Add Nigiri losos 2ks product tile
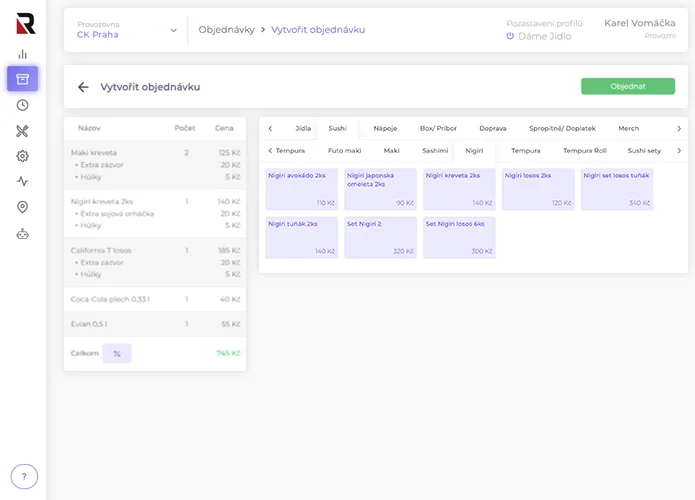Image resolution: width=695 pixels, height=500 pixels. 538,189
